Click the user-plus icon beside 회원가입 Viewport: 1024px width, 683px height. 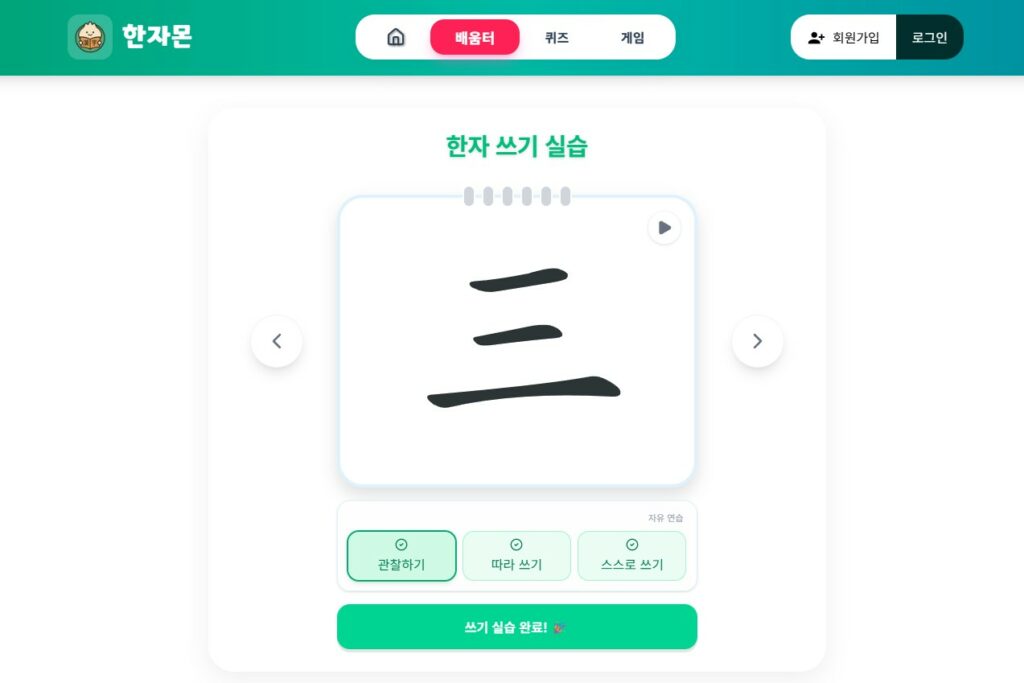(x=816, y=38)
